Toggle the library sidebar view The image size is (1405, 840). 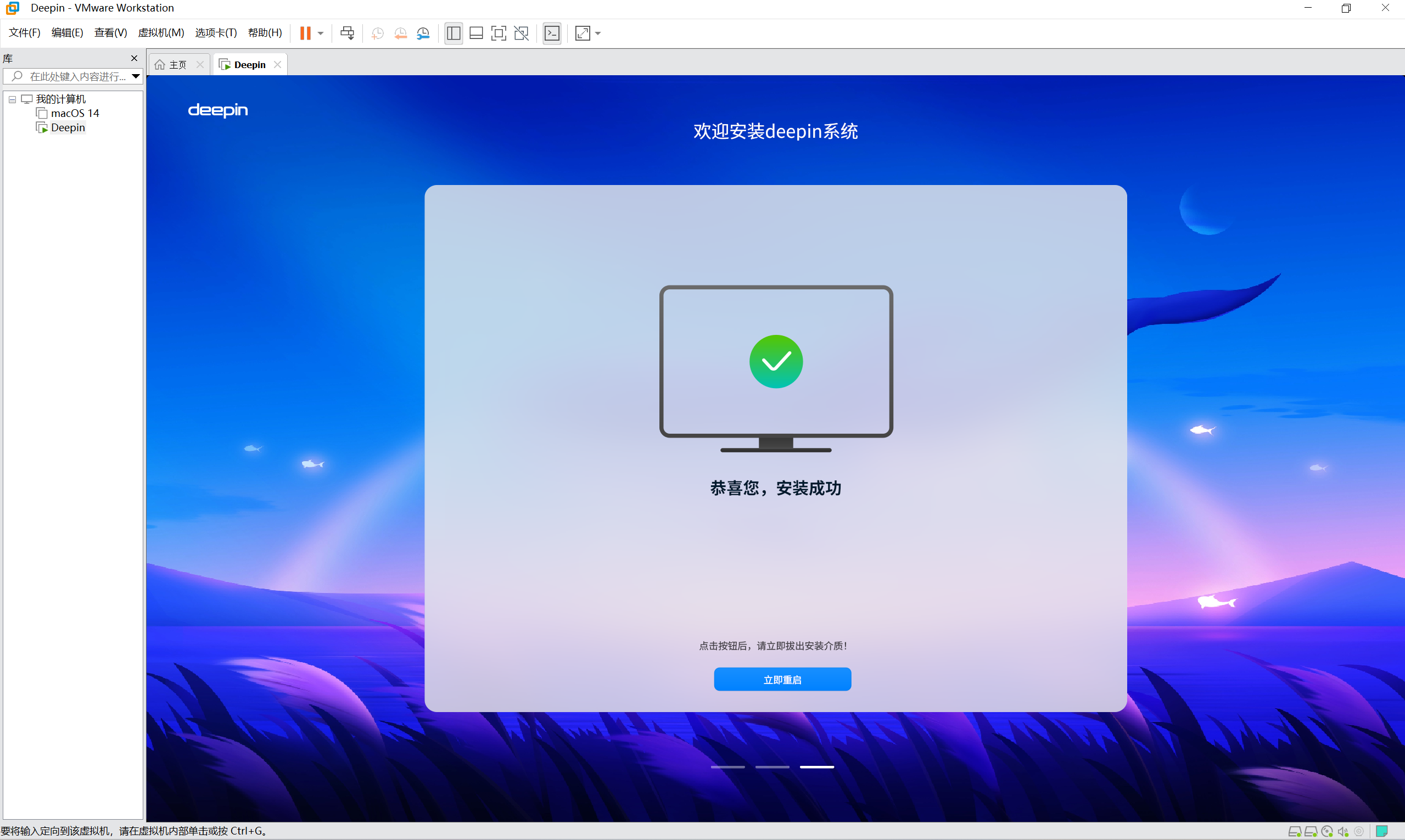tap(454, 33)
